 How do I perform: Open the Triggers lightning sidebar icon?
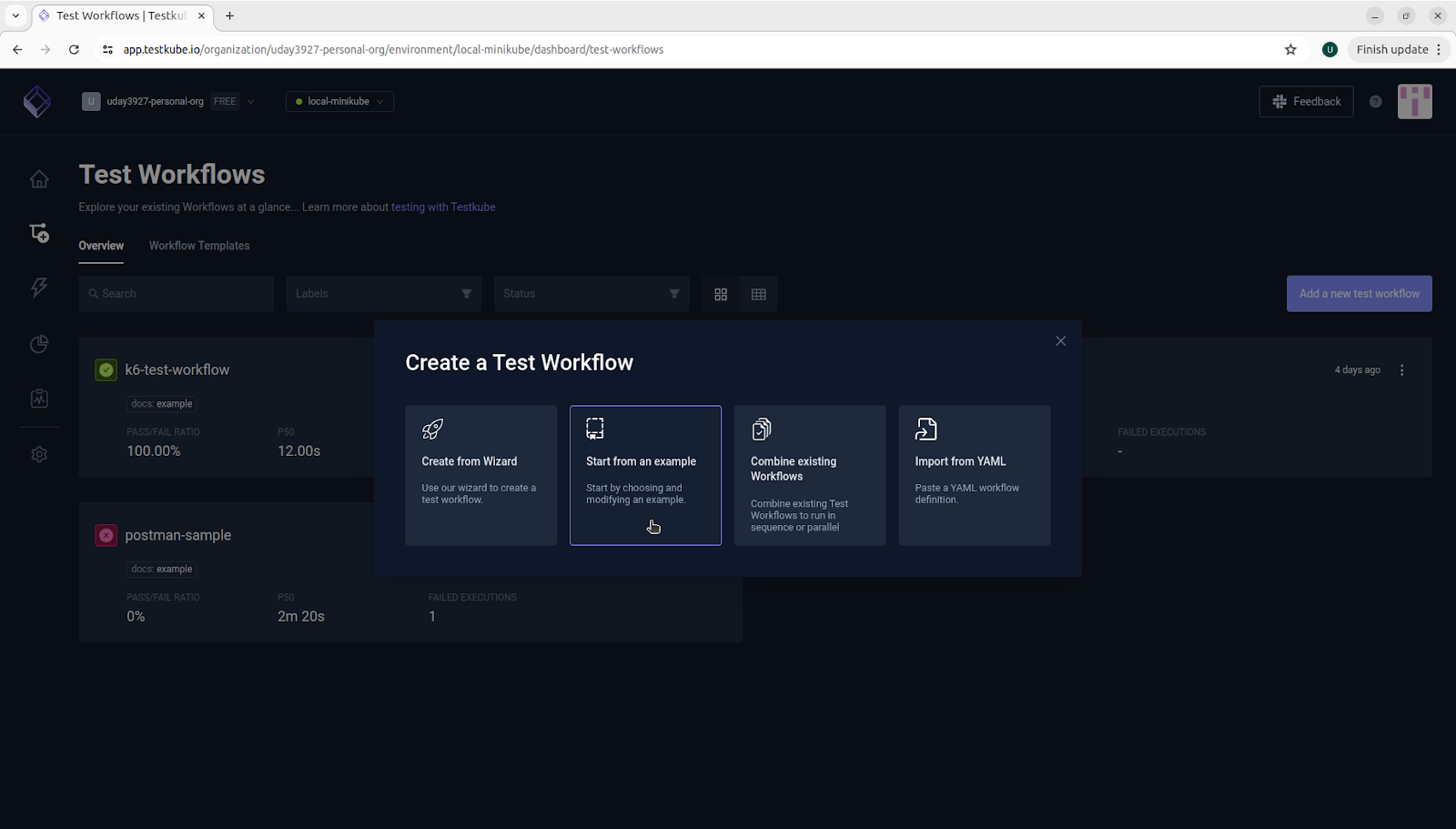pyautogui.click(x=39, y=288)
